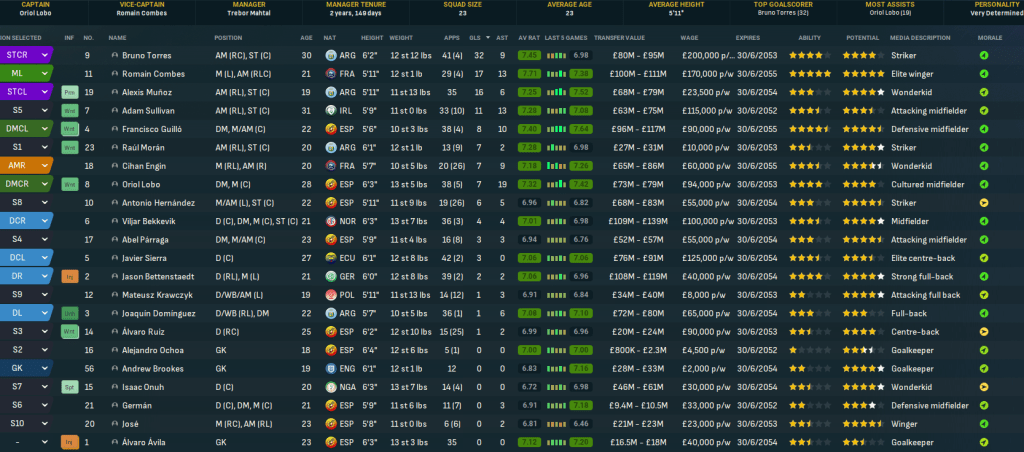Image resolution: width=1024 pixels, height=452 pixels.
Task: Click the Norway flag icon for Viljar Bekkevik
Action: coord(331,220)
